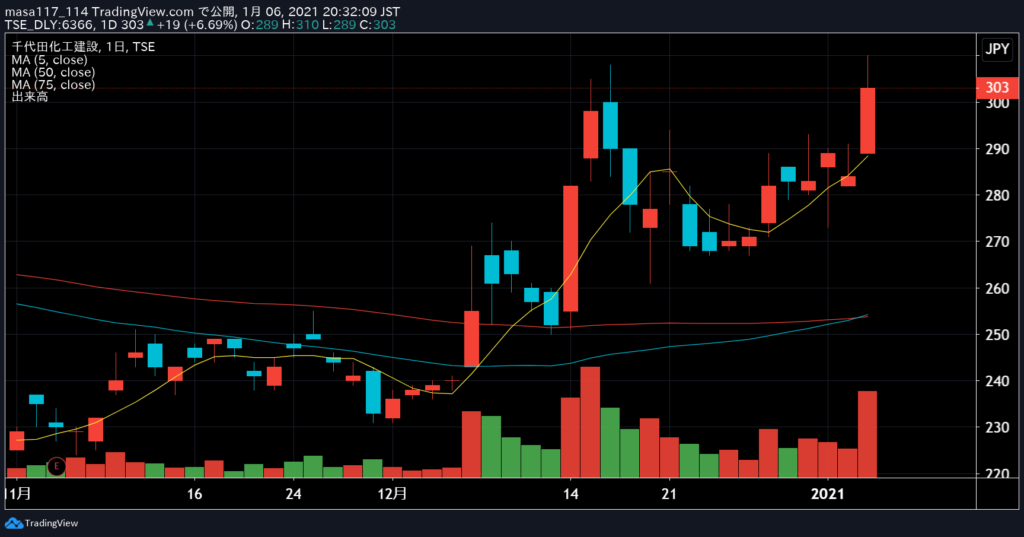
Task: Click the 千代田化工建設 symbol title
Action: coord(56,46)
